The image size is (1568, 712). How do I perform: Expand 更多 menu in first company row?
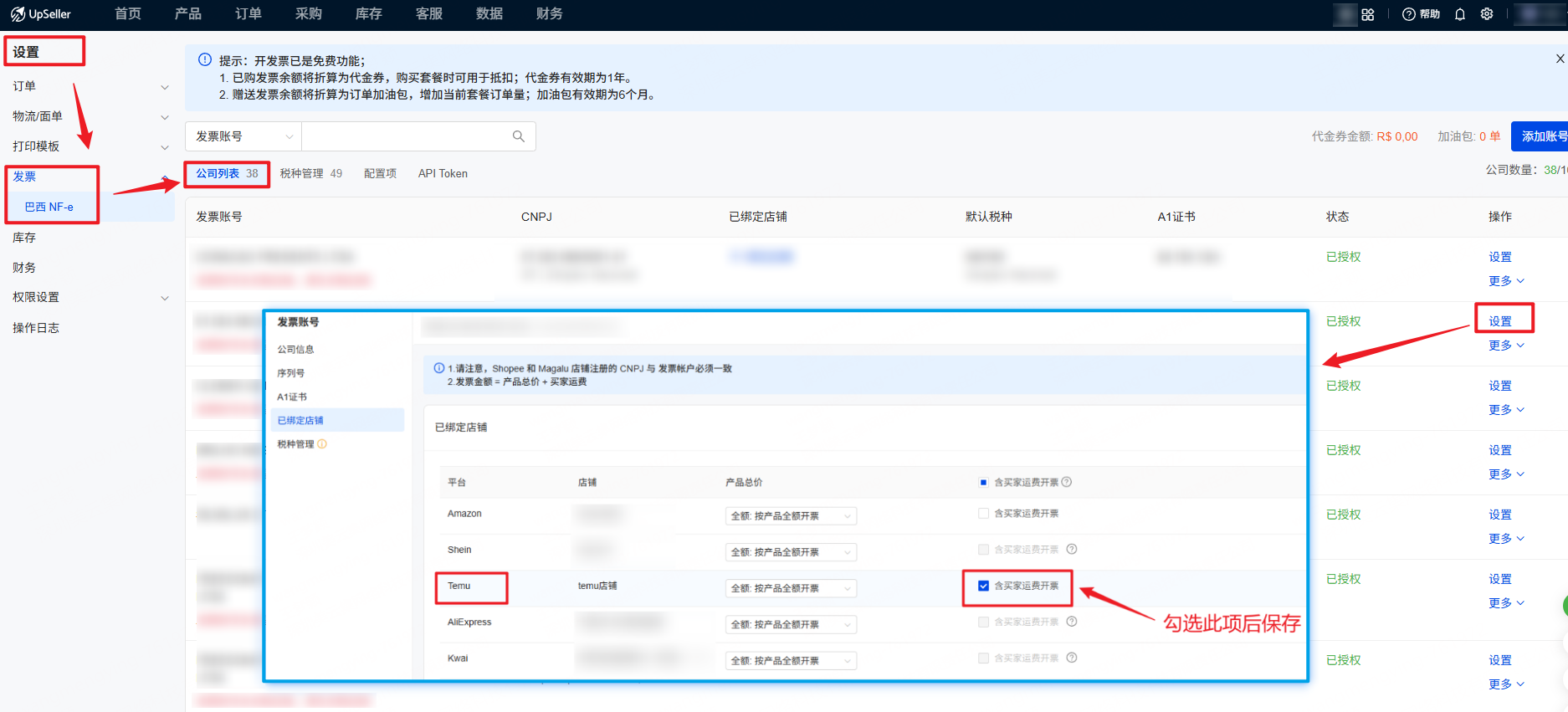coord(1506,281)
